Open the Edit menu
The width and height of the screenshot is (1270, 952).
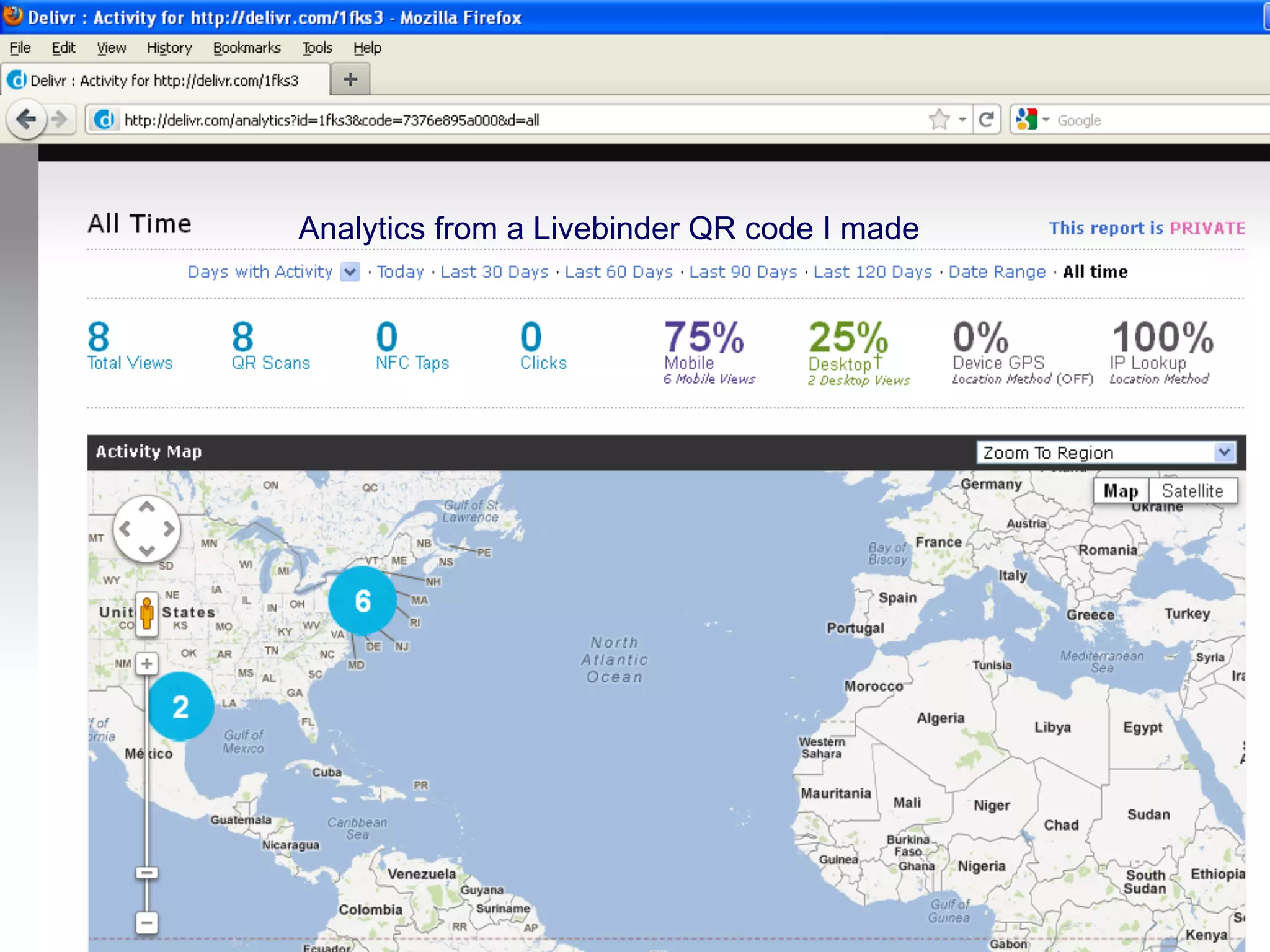click(63, 48)
